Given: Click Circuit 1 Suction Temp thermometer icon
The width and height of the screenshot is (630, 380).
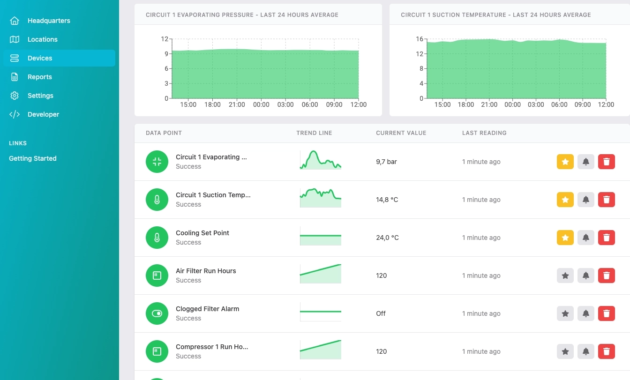Looking at the screenshot, I should (157, 200).
